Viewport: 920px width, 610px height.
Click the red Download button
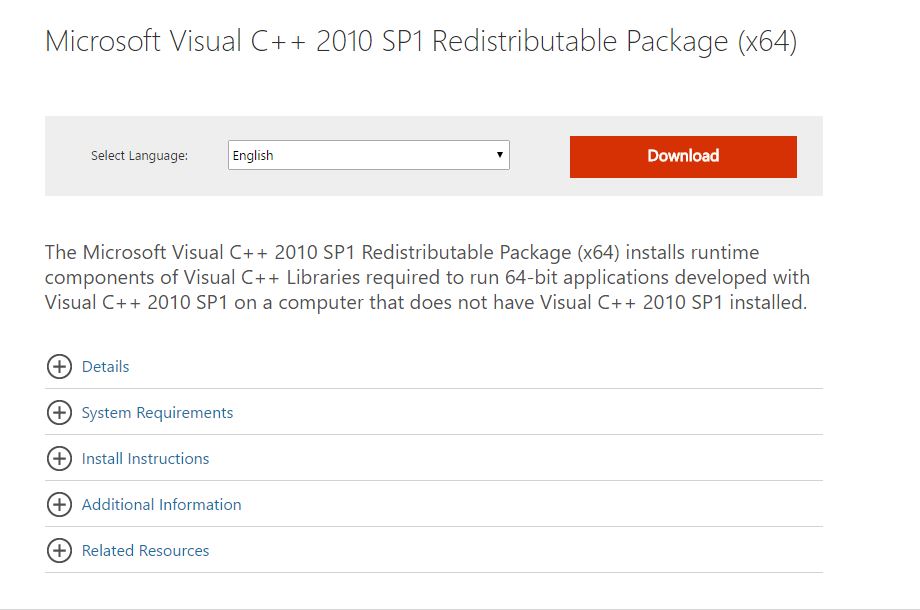tap(683, 157)
